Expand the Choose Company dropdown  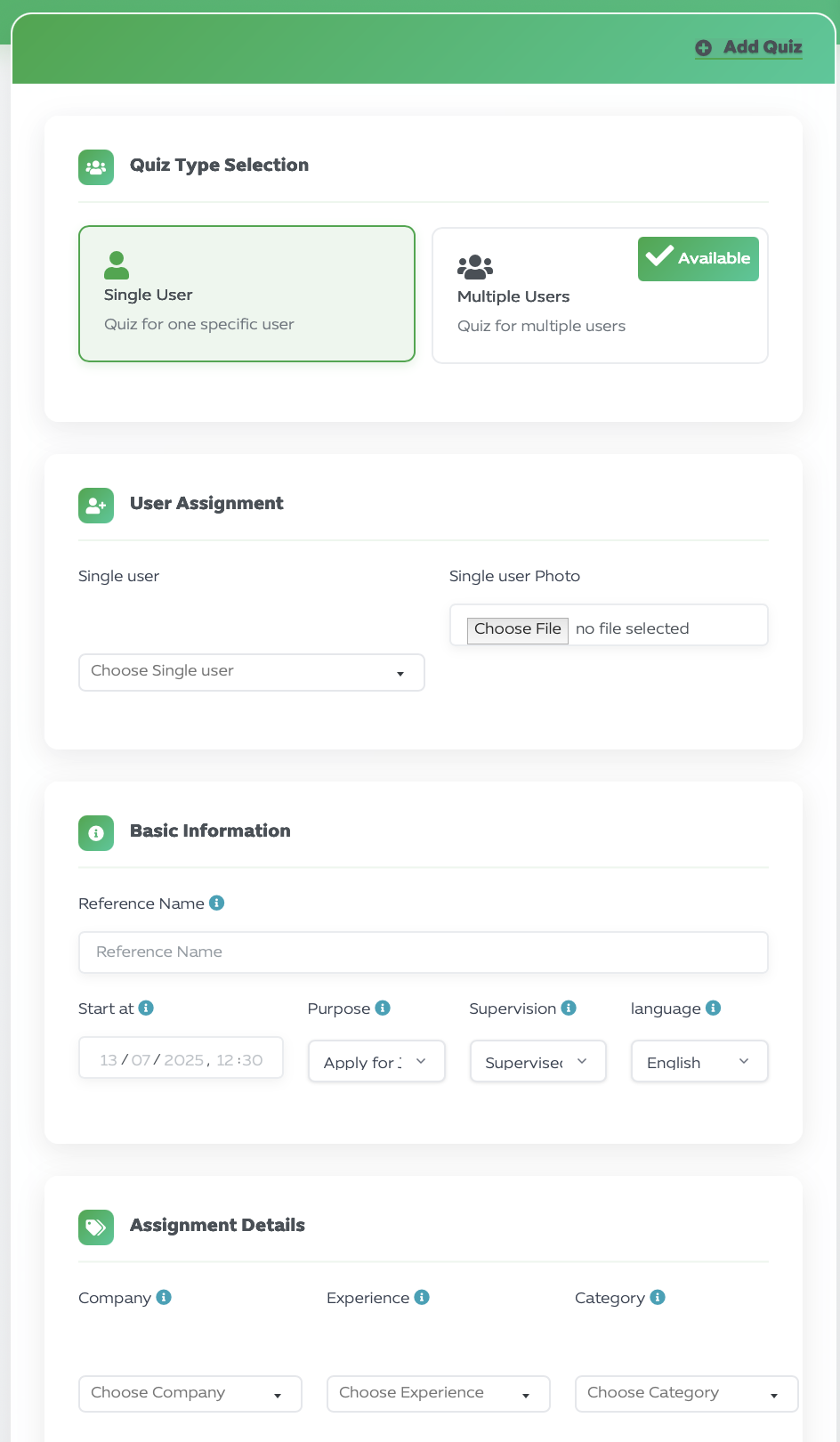coord(190,1393)
